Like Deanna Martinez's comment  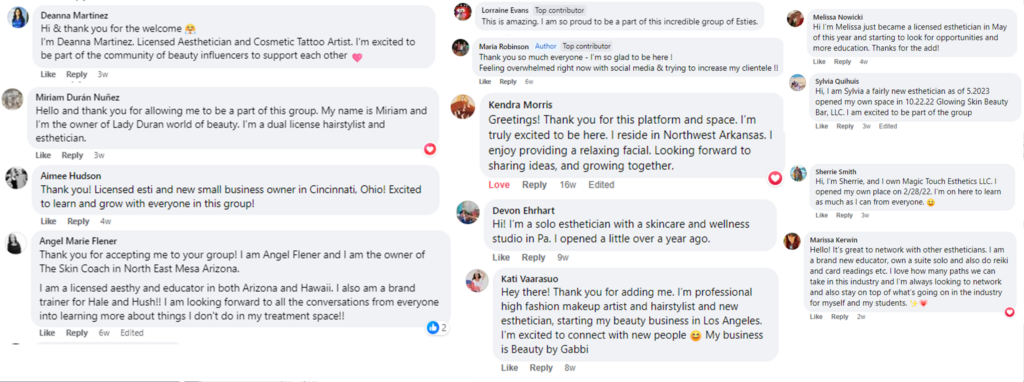48,74
